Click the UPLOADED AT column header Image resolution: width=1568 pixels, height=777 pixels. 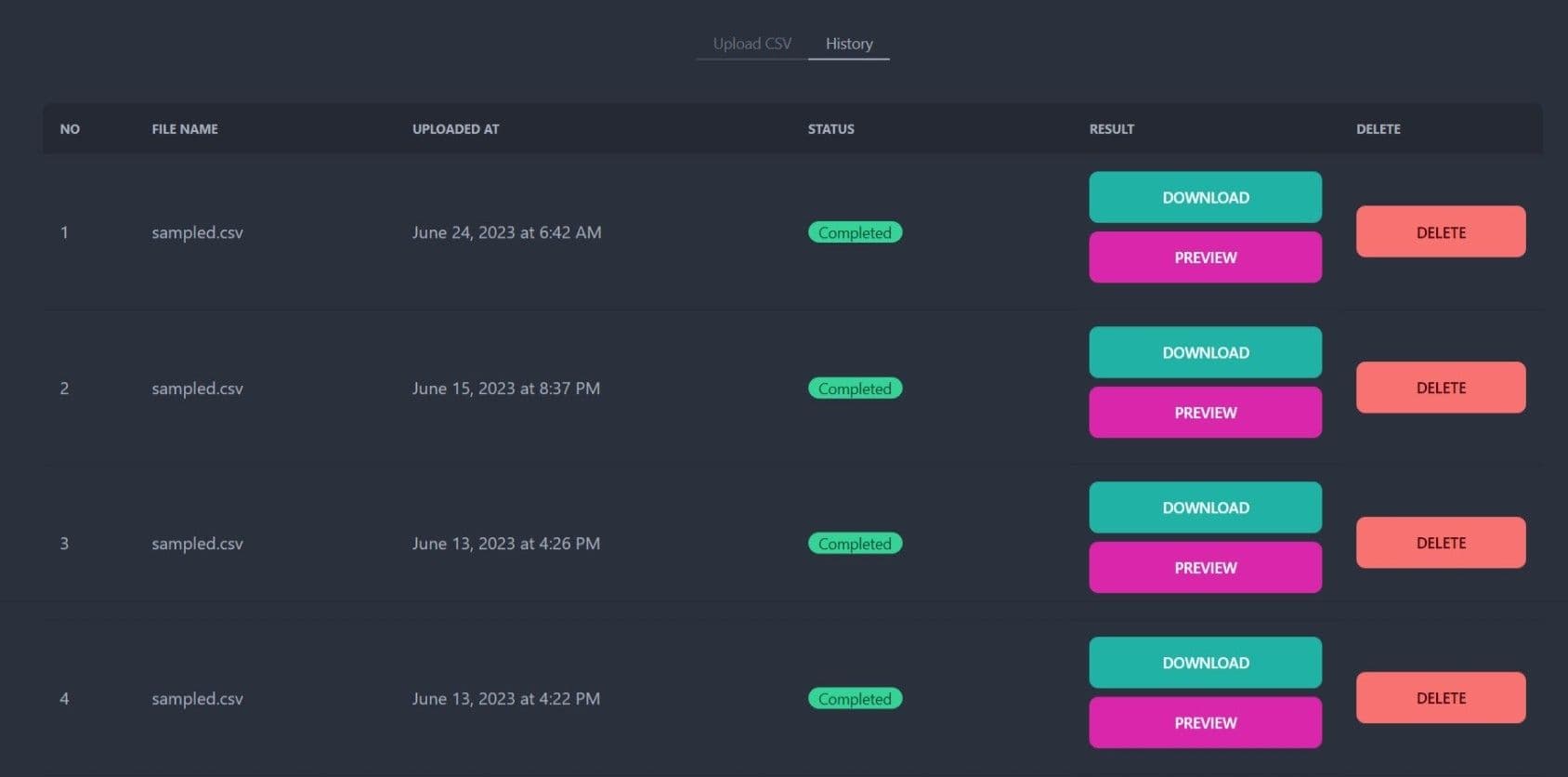click(x=455, y=129)
